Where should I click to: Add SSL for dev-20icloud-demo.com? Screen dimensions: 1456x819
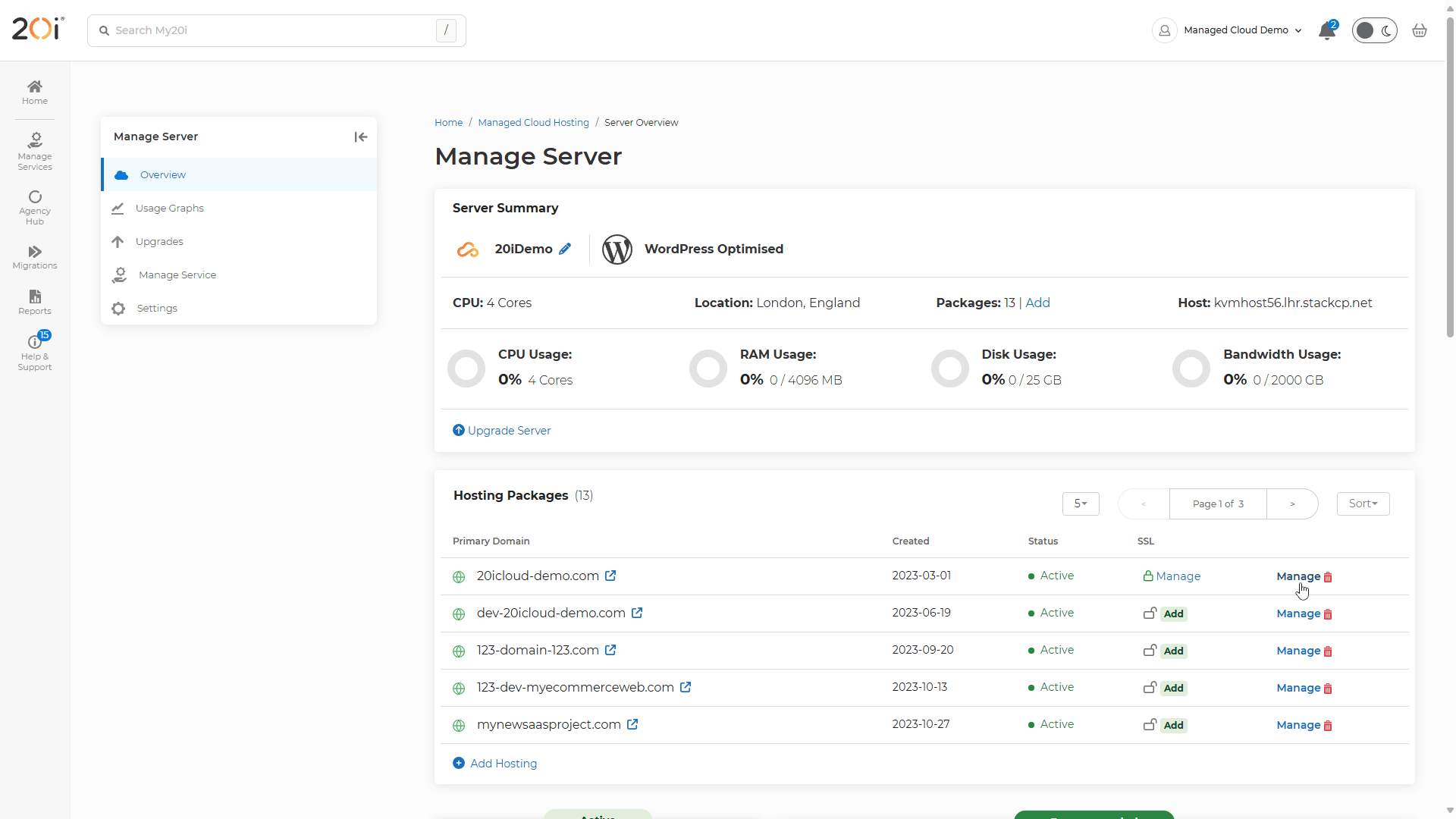tap(1173, 613)
